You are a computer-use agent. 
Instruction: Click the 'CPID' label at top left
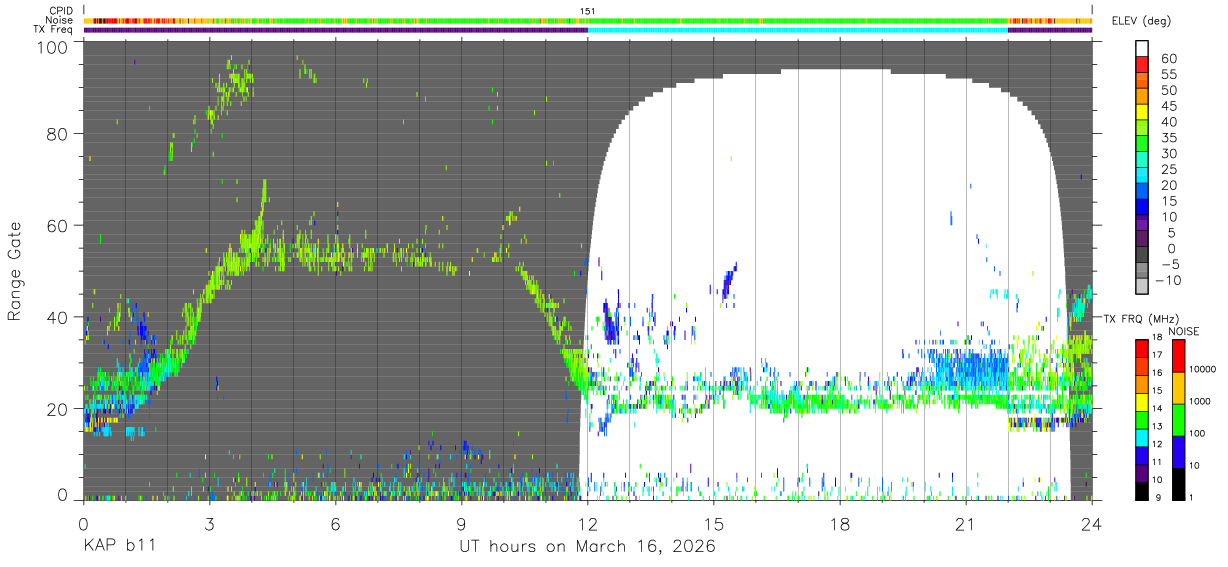pyautogui.click(x=61, y=10)
